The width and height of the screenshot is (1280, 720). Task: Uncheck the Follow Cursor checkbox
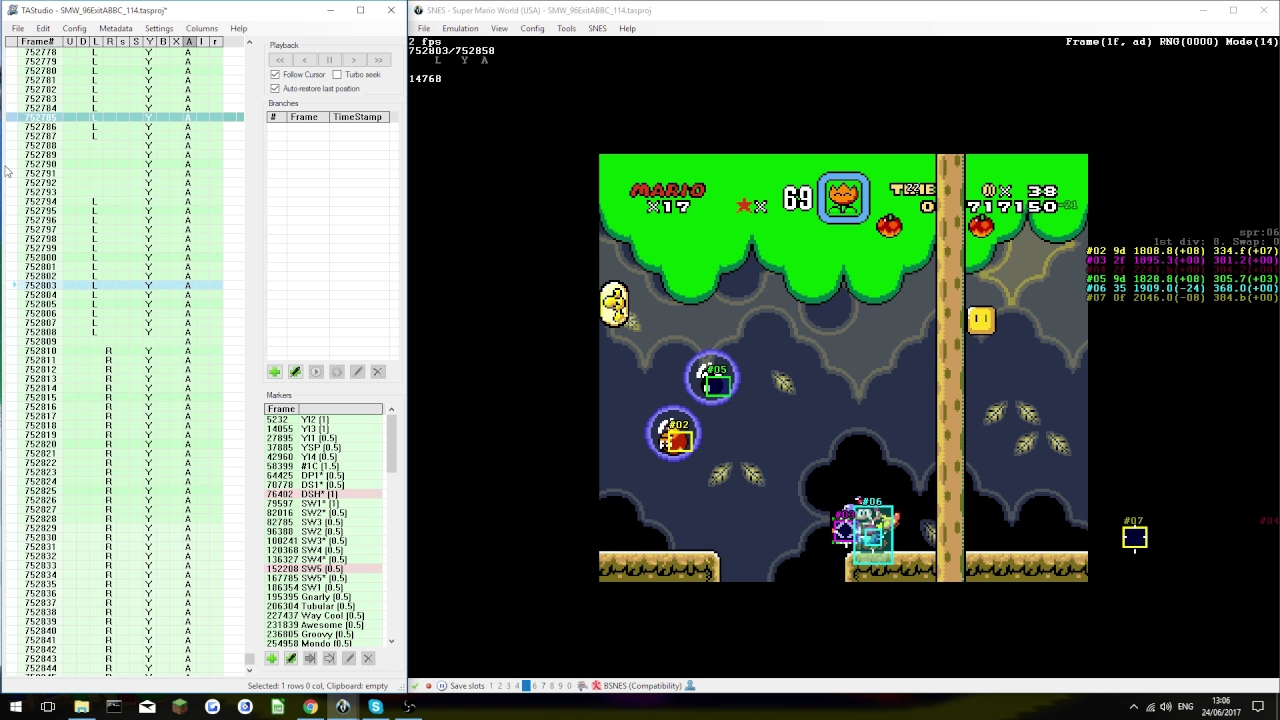(275, 75)
